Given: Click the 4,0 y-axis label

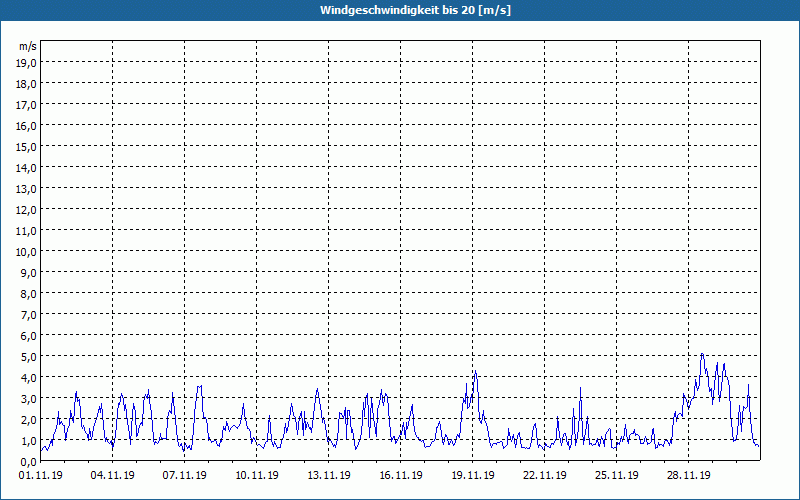Looking at the screenshot, I should pyautogui.click(x=29, y=378).
